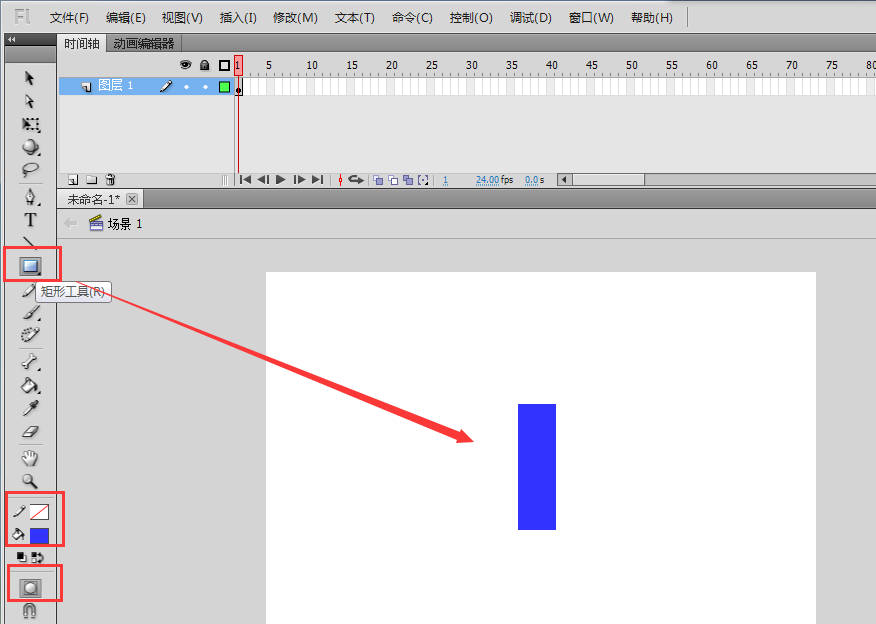
Task: Go to first frame button
Action: tap(245, 179)
